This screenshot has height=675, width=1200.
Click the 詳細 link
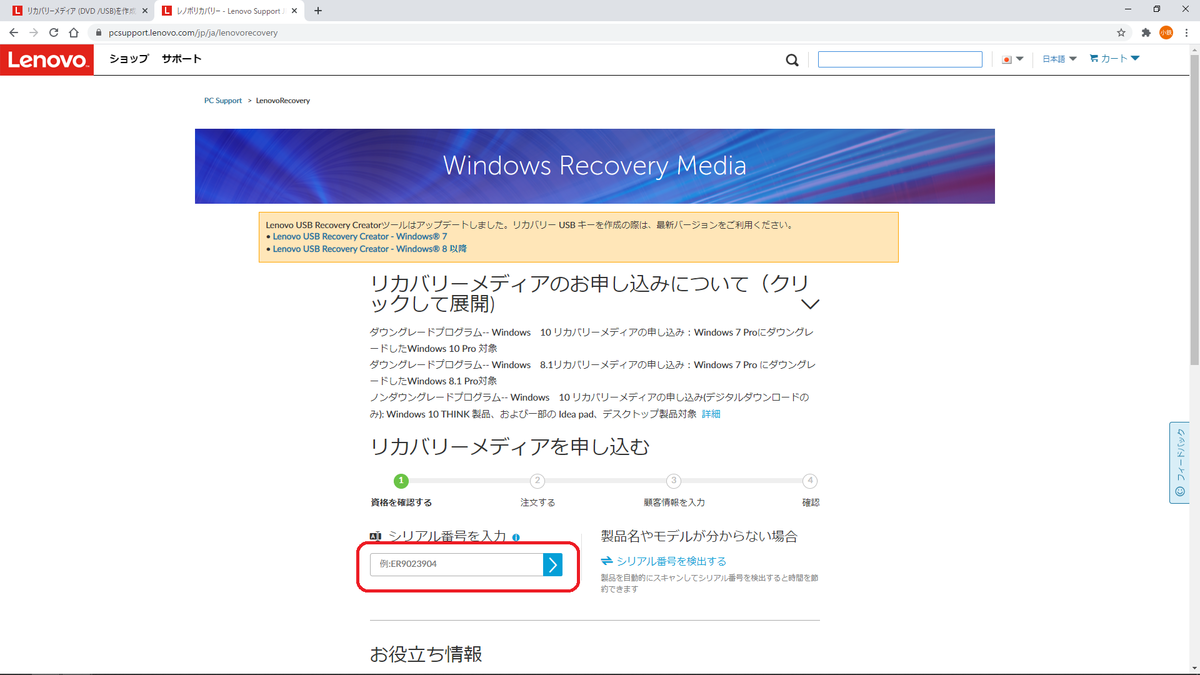click(711, 414)
